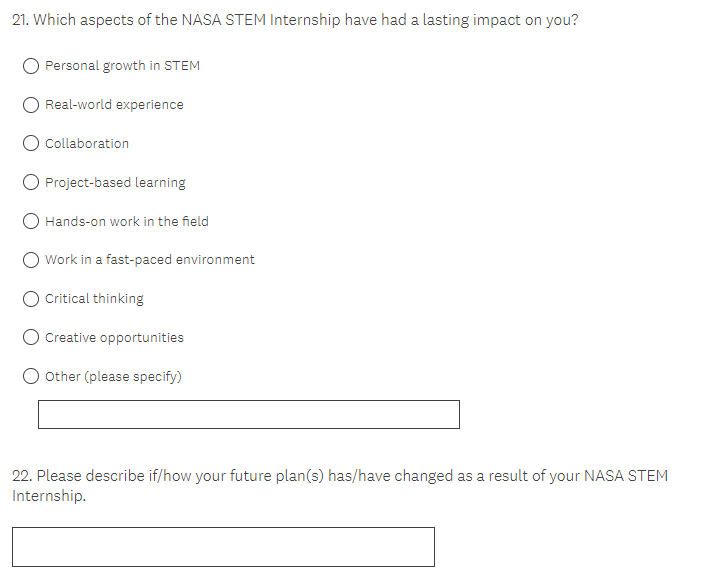This screenshot has height=585, width=716.
Task: Click the Collaboration label text
Action: point(87,144)
